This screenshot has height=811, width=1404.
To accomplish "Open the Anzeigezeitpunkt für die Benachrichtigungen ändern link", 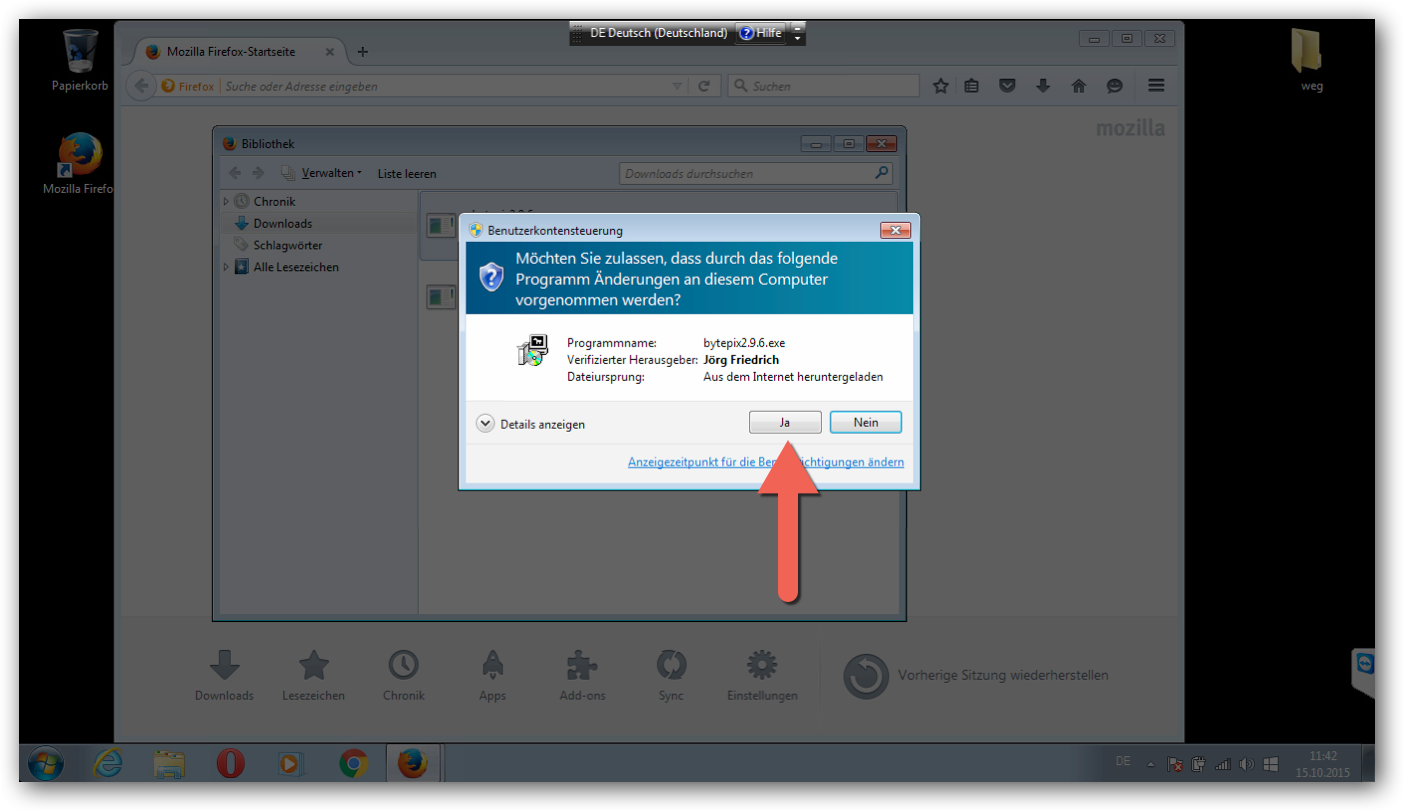I will click(x=766, y=462).
